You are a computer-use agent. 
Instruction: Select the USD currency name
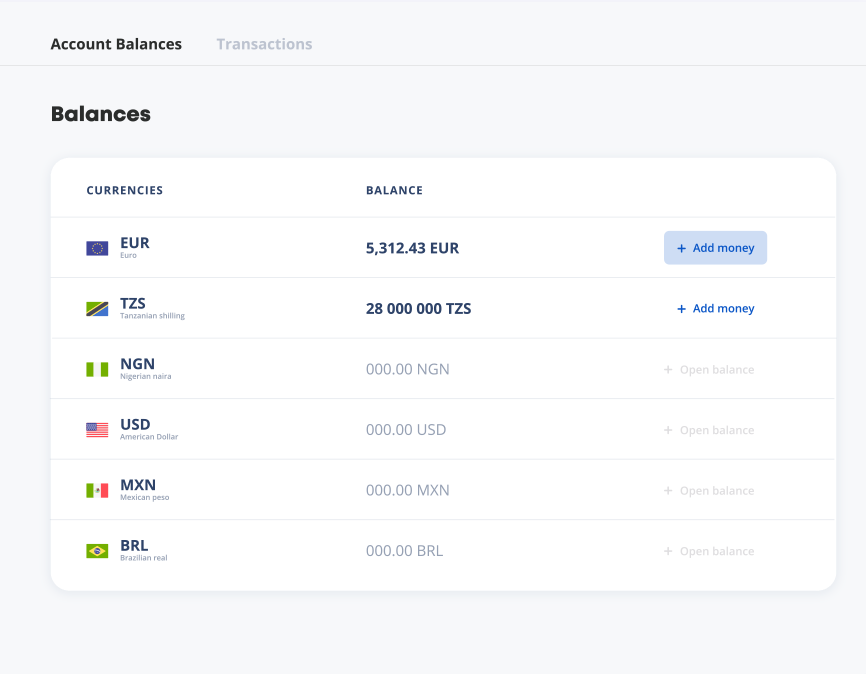point(135,425)
